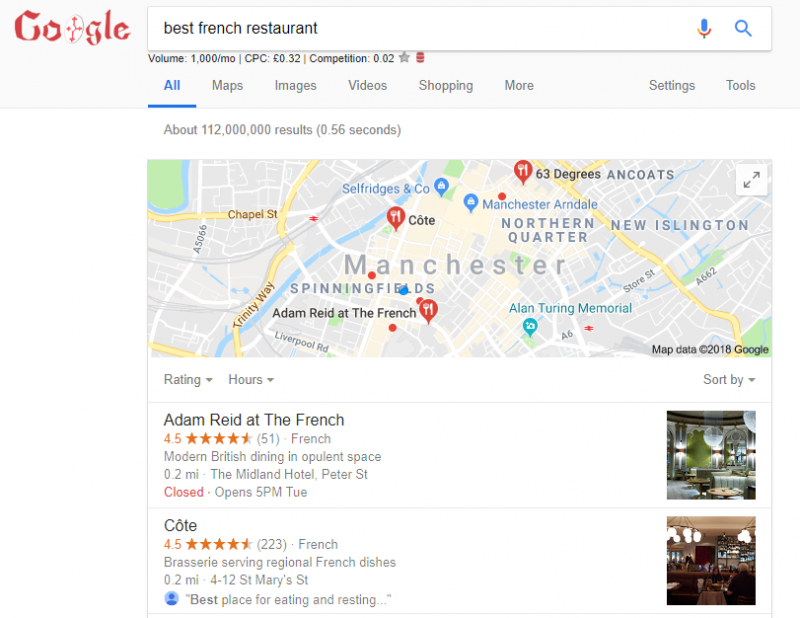
Task: Open the Hours filter dropdown
Action: click(251, 380)
